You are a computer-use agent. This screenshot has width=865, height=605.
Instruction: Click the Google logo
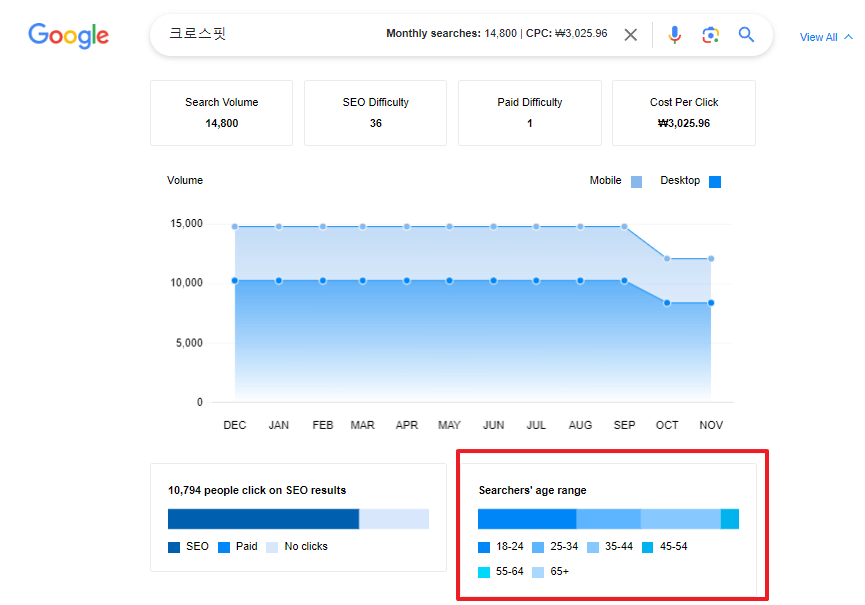(68, 36)
